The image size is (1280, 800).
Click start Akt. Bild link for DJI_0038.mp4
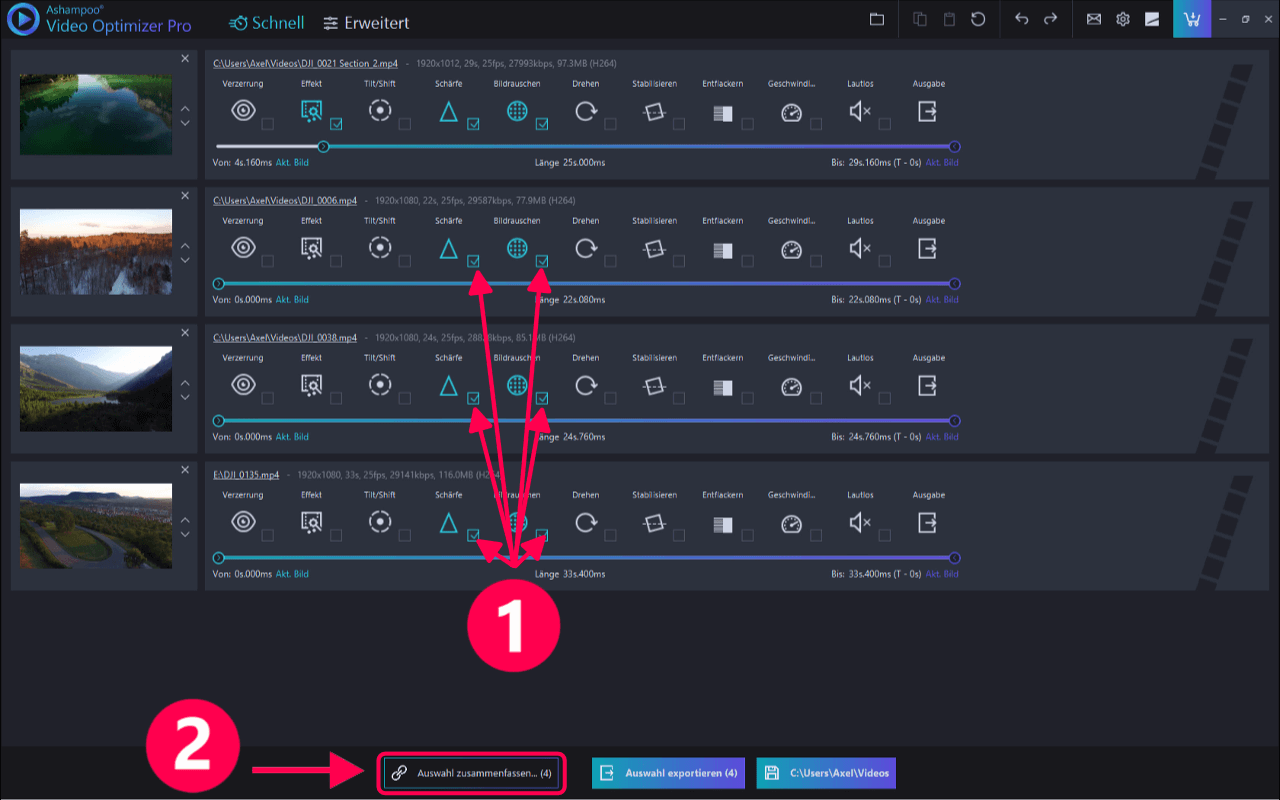pos(292,437)
